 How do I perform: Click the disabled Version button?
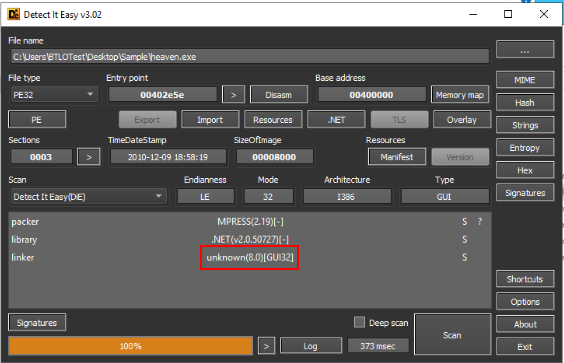[460, 157]
